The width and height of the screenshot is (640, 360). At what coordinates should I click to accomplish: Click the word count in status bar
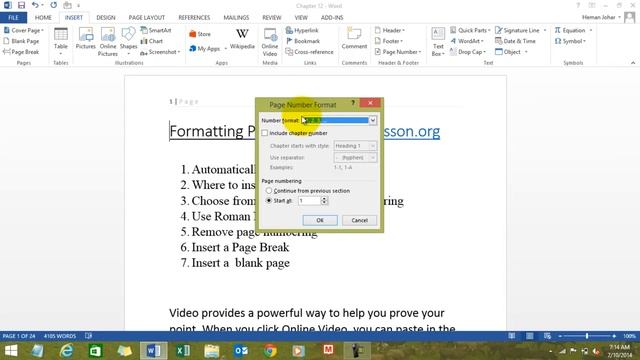(60, 336)
